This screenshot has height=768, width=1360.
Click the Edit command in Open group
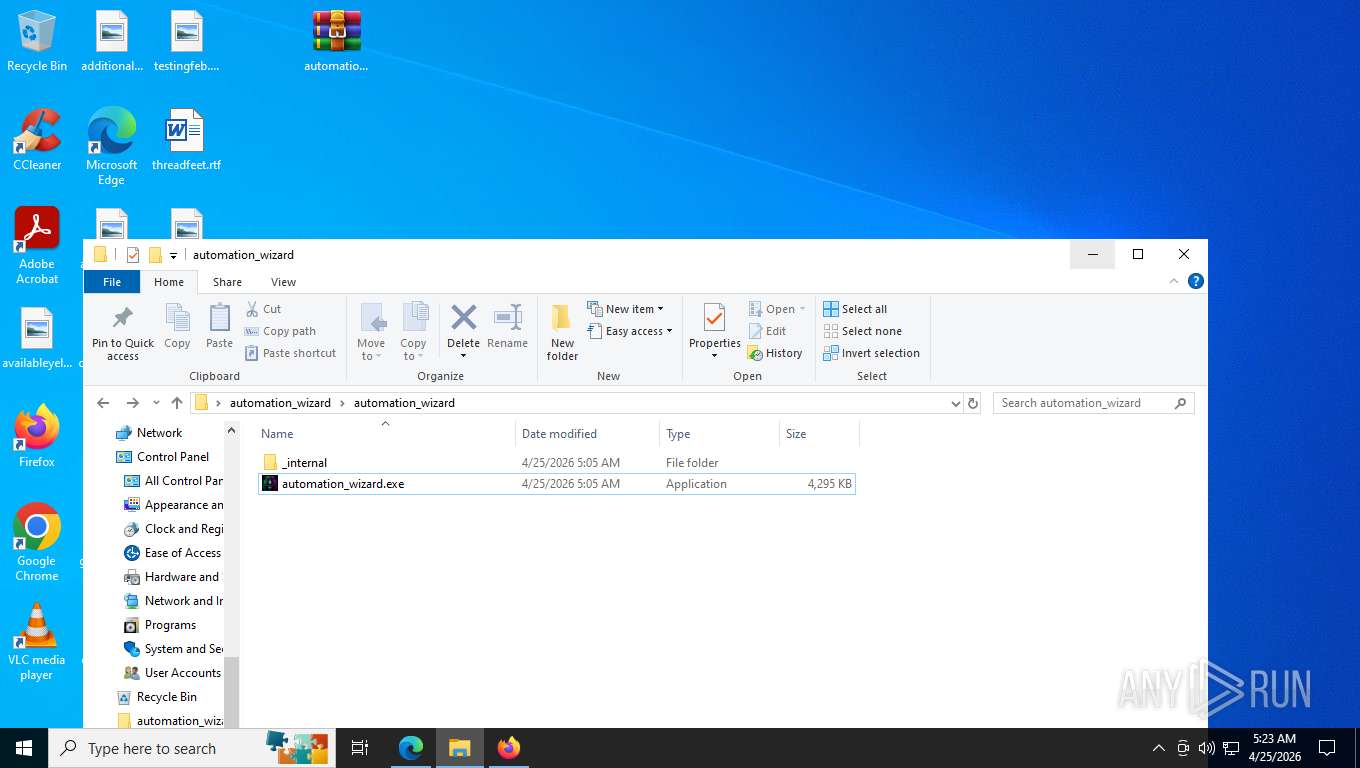tap(767, 331)
